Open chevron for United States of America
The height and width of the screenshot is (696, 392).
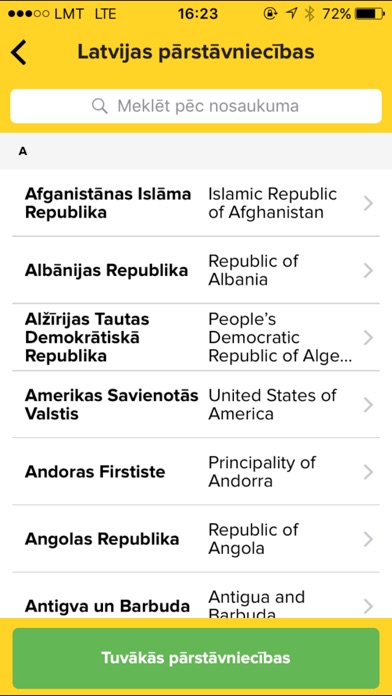click(x=368, y=405)
